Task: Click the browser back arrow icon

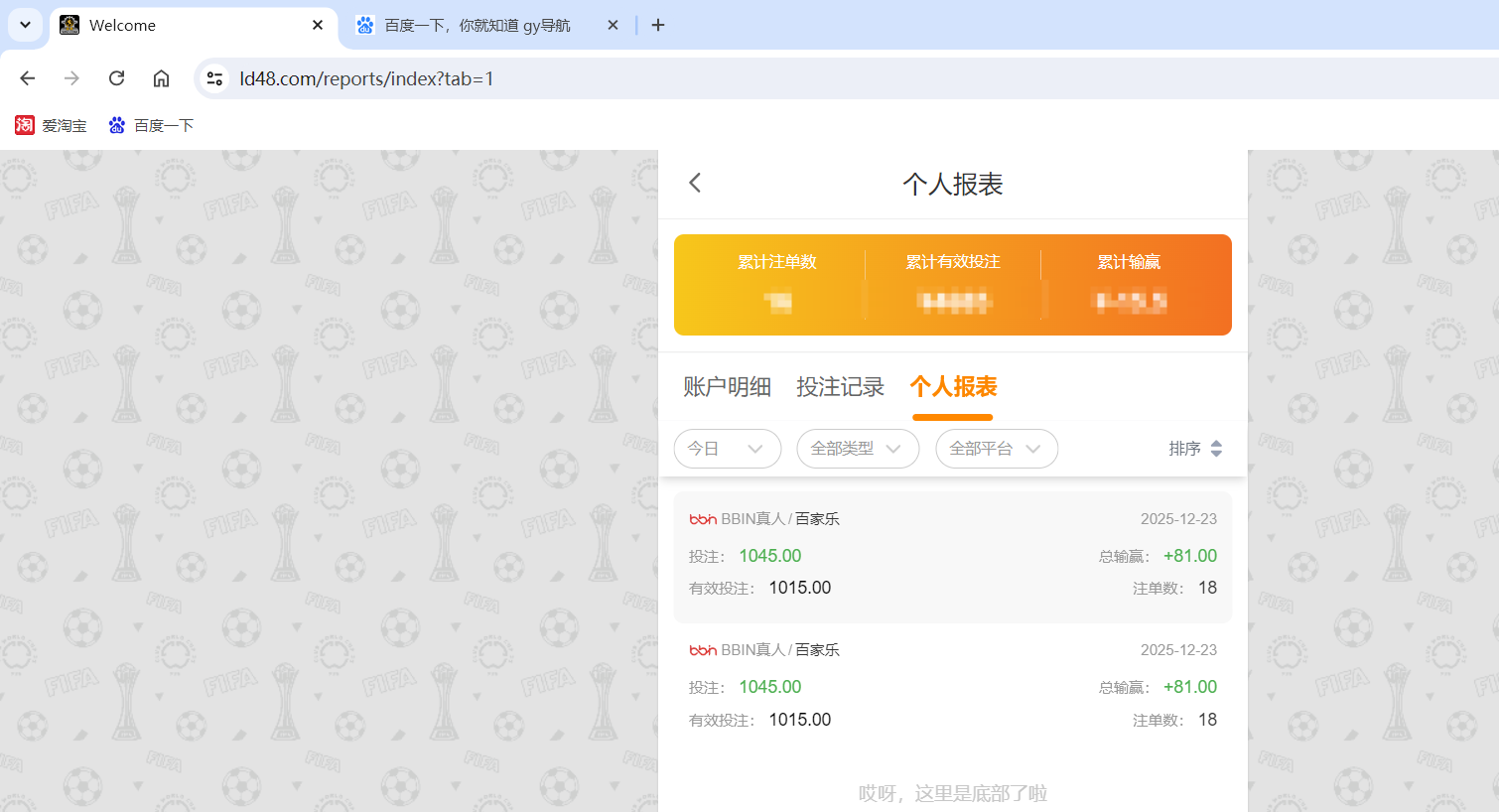Action: pos(27,78)
